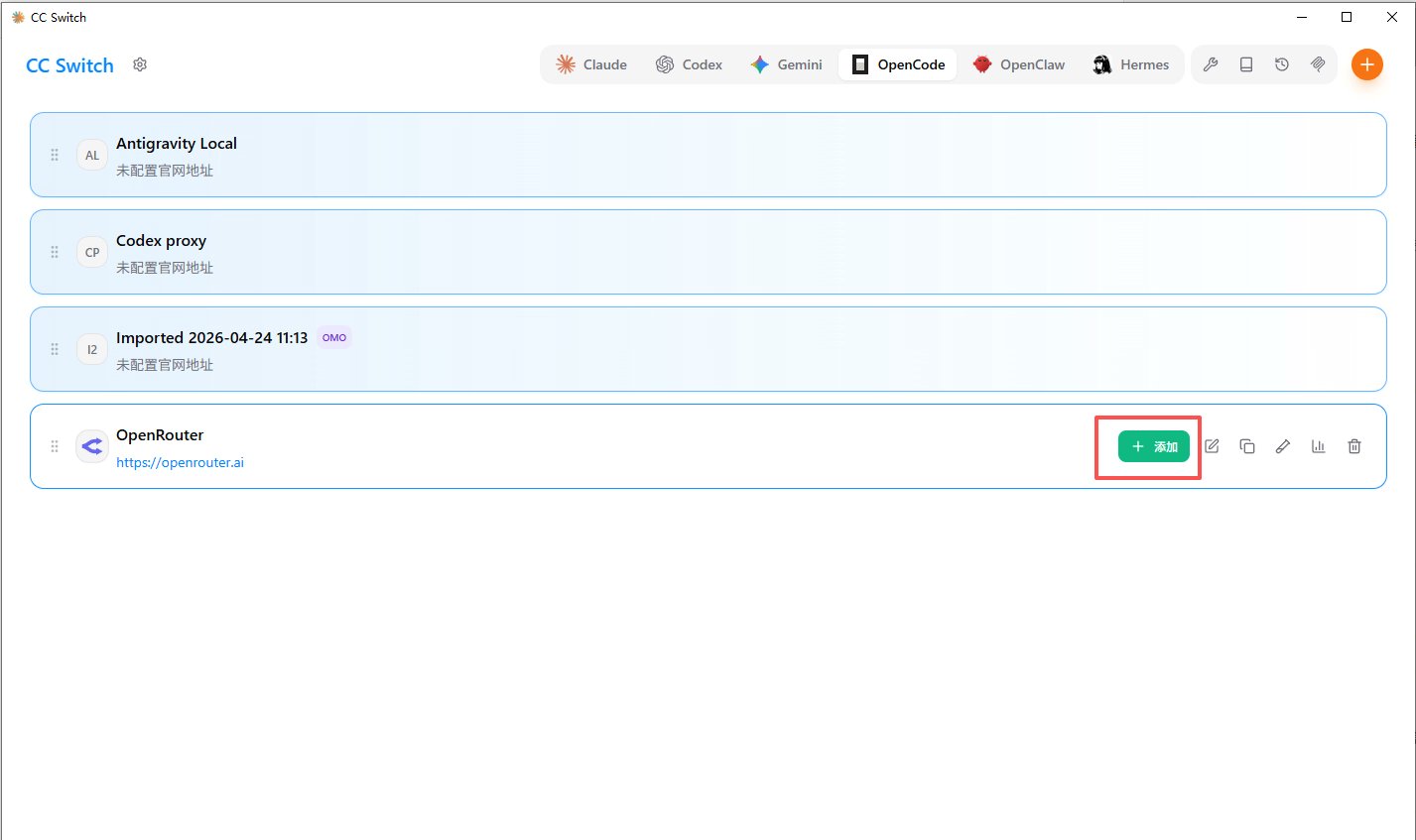
Task: Switch to the Codex tab
Action: point(689,64)
